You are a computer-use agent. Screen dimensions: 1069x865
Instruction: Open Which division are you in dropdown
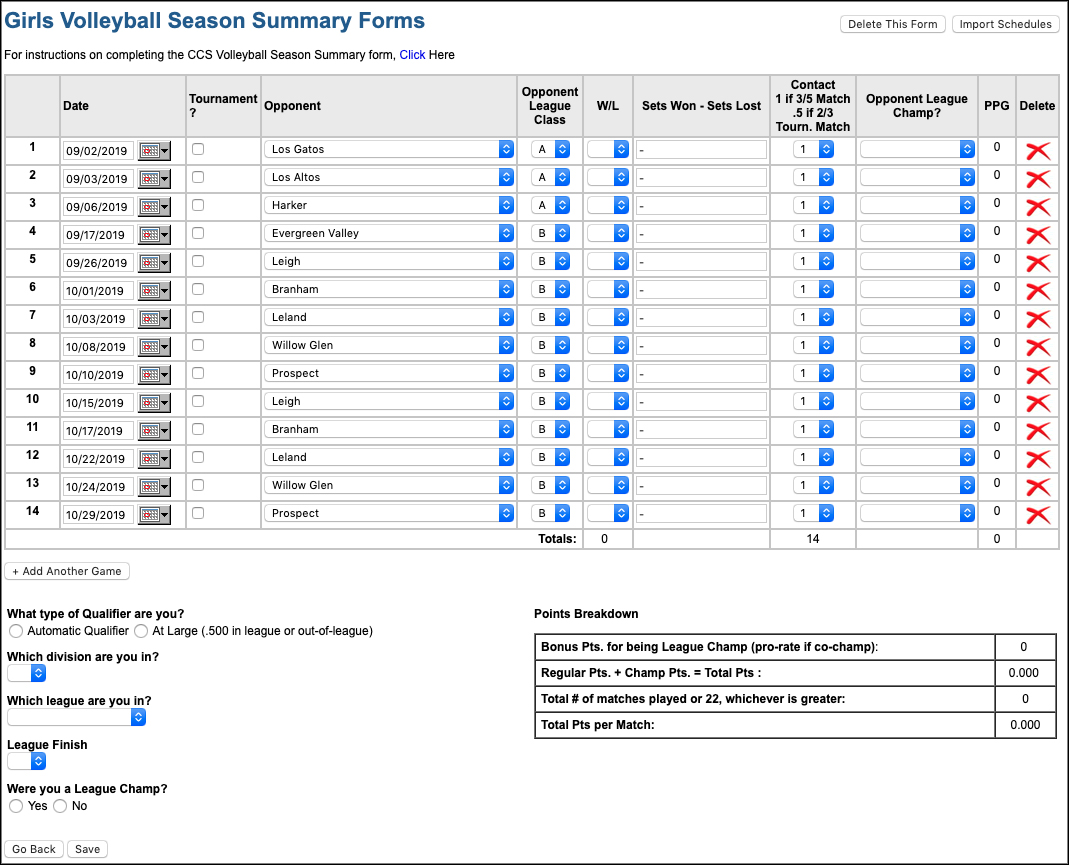[27, 673]
